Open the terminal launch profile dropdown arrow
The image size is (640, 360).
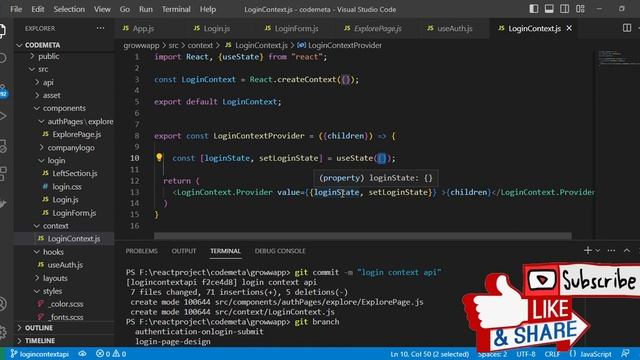598,250
